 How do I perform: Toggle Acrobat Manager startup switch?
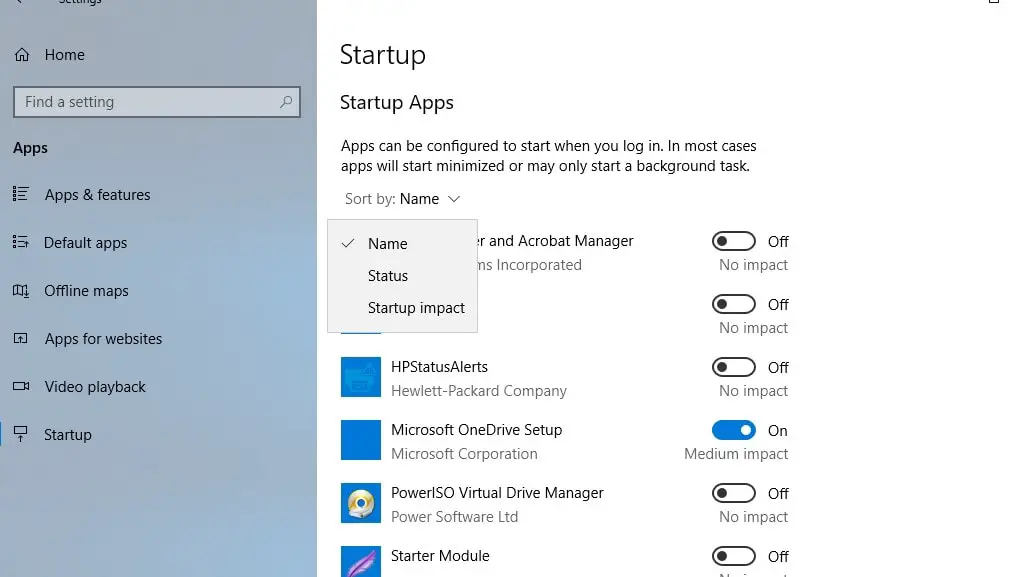(x=734, y=241)
